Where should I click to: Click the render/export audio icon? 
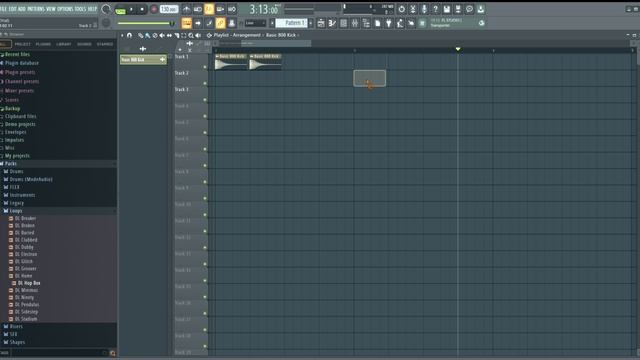[x=458, y=9]
